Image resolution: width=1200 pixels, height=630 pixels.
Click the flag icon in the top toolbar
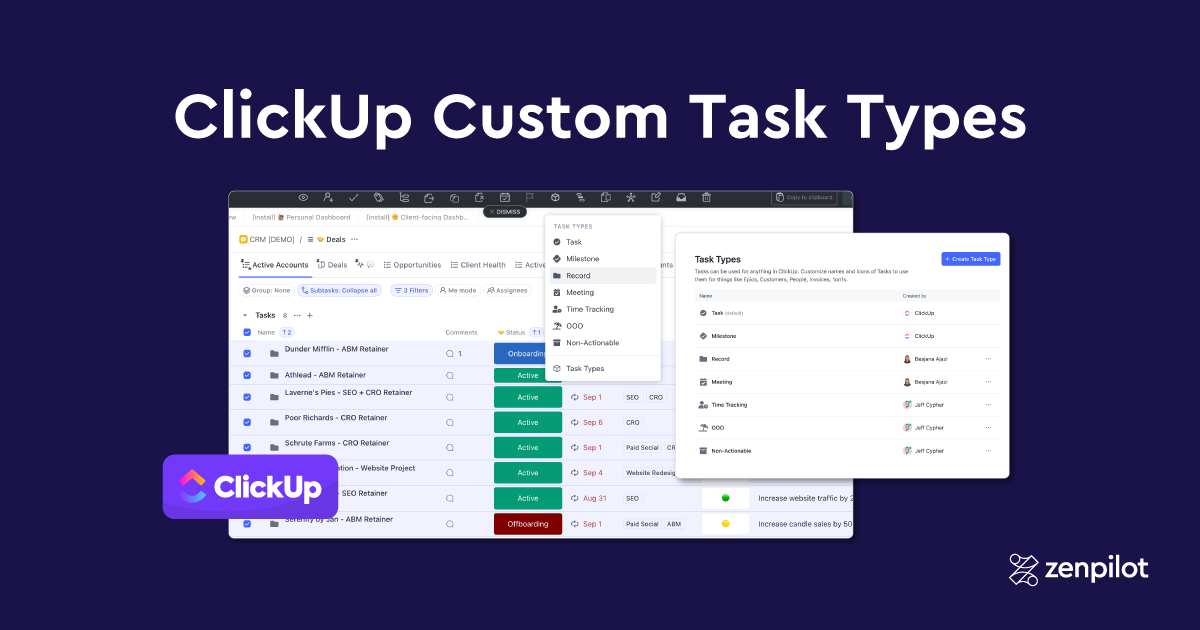coord(529,196)
